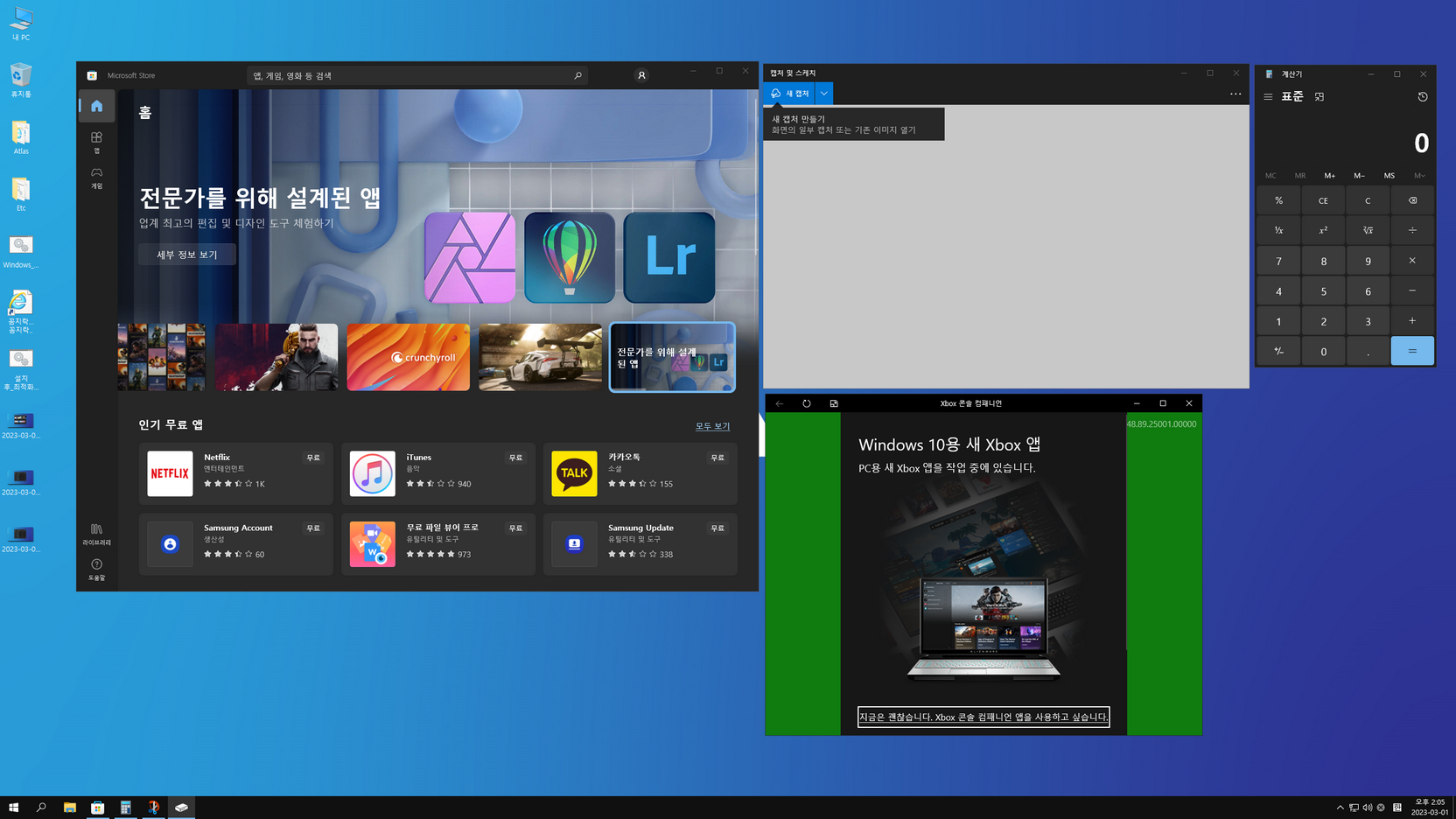Open the taskbar search icon
1456x819 pixels.
(x=41, y=808)
